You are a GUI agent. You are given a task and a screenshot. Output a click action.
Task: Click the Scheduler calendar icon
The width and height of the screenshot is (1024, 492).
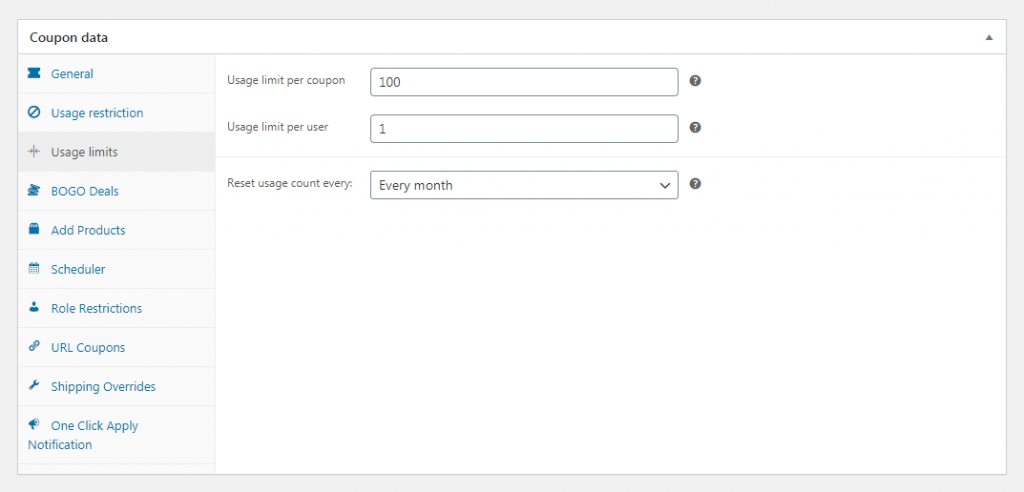tap(33, 269)
